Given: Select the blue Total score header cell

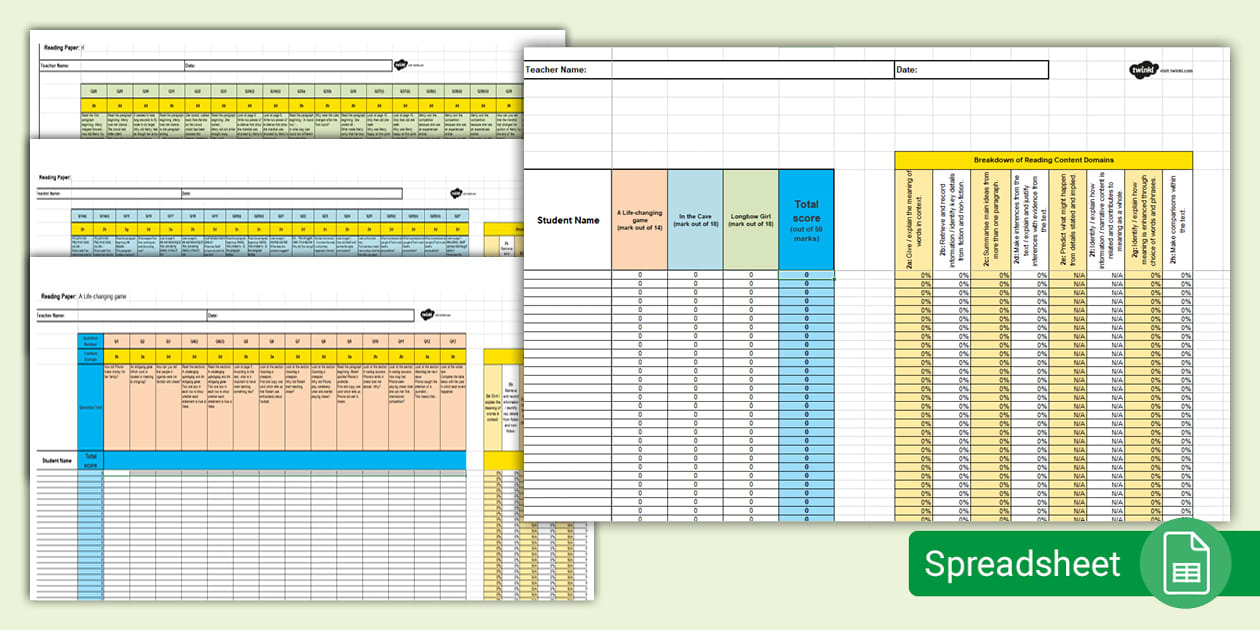Looking at the screenshot, I should [806, 221].
